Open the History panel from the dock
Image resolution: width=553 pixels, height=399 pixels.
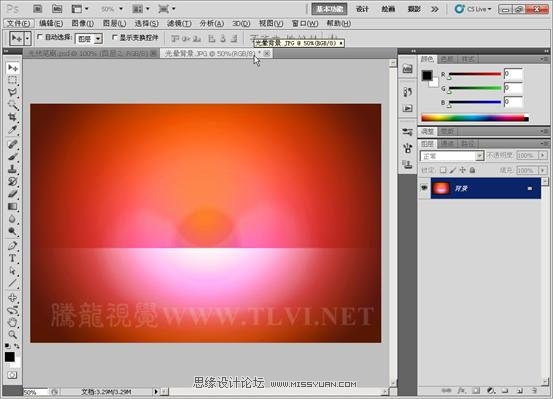click(407, 92)
